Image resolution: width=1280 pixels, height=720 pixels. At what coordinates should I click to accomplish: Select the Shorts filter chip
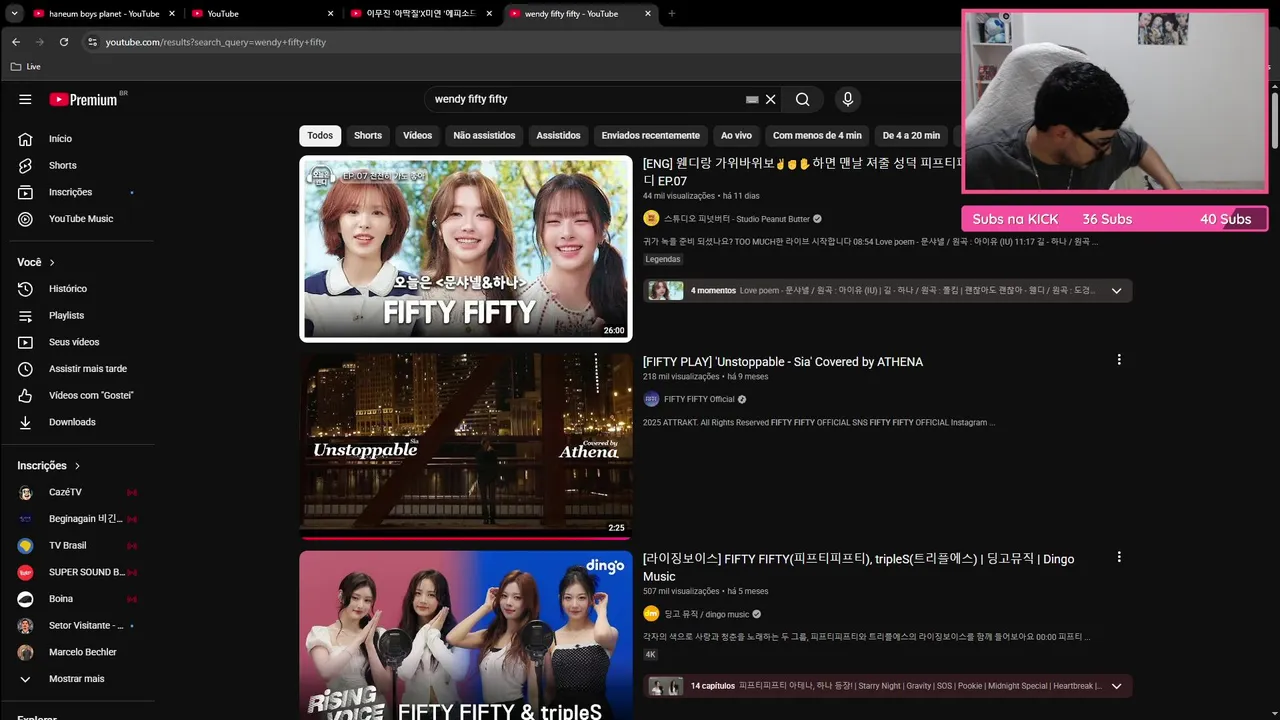click(x=368, y=136)
